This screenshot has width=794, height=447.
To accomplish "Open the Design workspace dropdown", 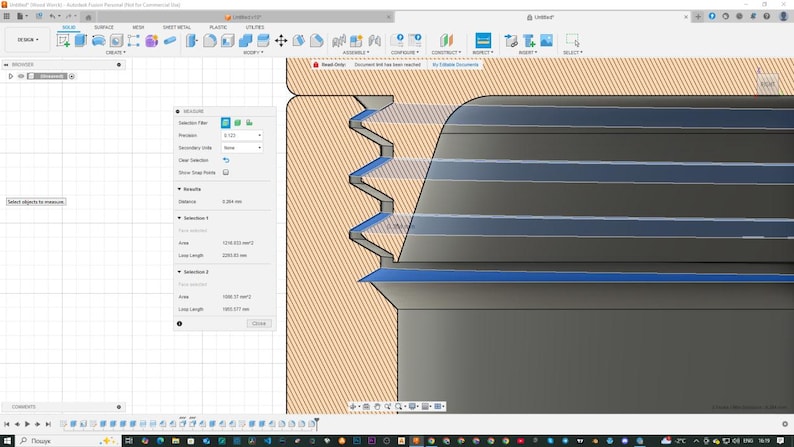I will pos(28,40).
